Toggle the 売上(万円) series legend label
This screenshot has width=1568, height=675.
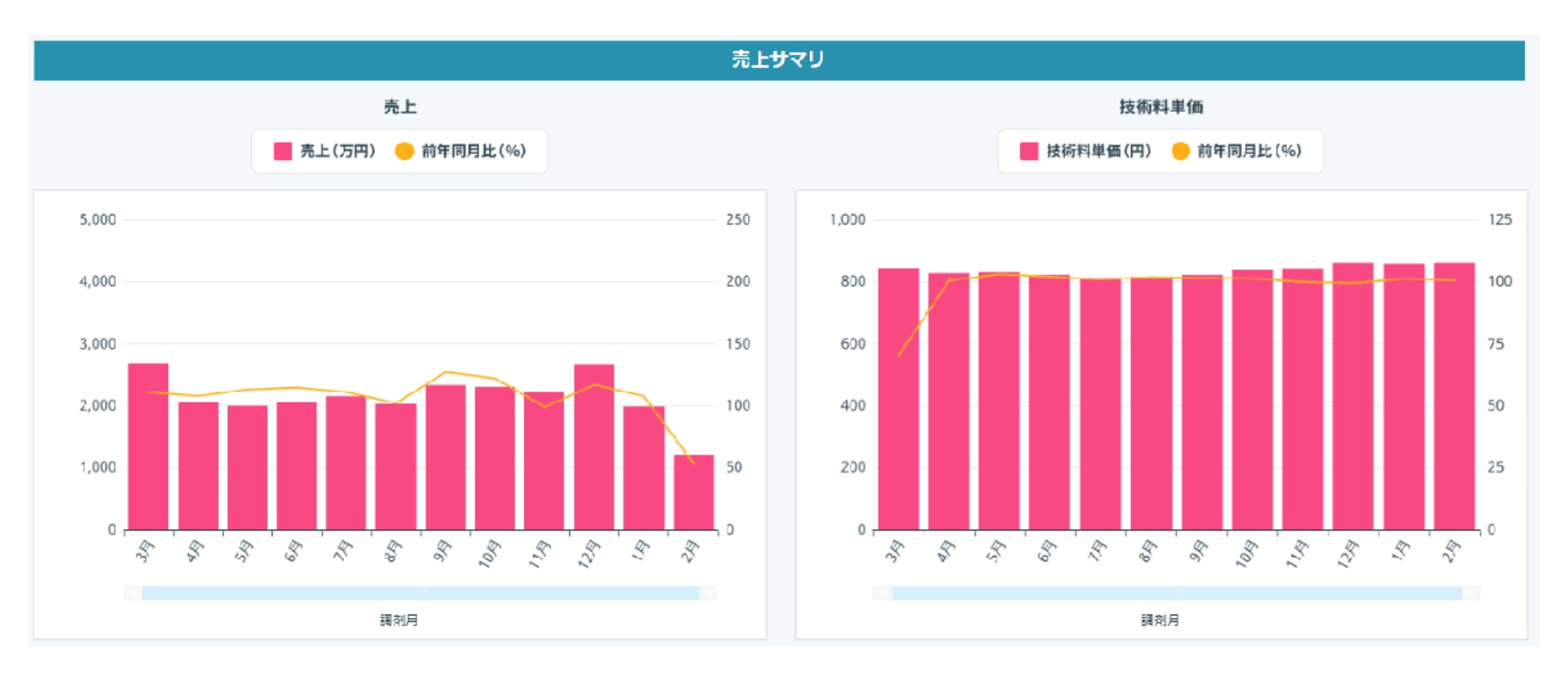pyautogui.click(x=337, y=151)
